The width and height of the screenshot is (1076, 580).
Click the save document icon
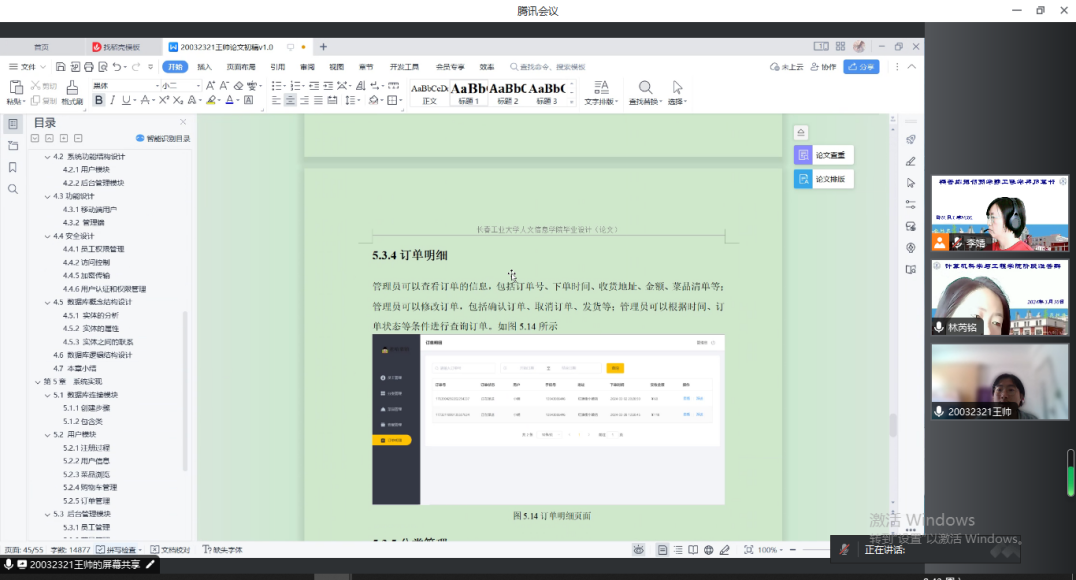(60, 67)
